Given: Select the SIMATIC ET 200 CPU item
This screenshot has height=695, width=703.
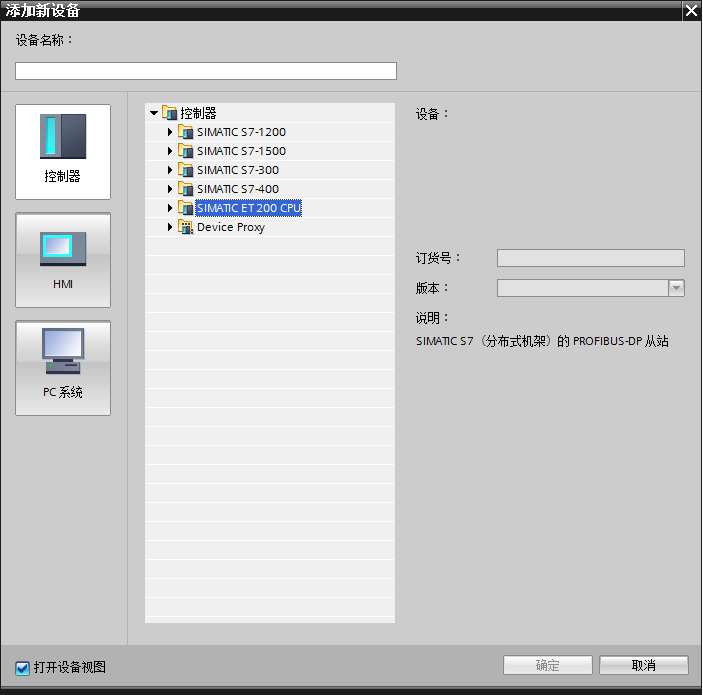Looking at the screenshot, I should pos(248,208).
